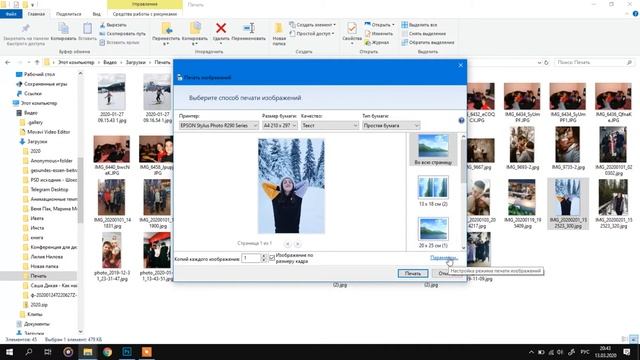640x360 pixels.
Task: Click the blue help icon in print dialog
Action: click(461, 120)
